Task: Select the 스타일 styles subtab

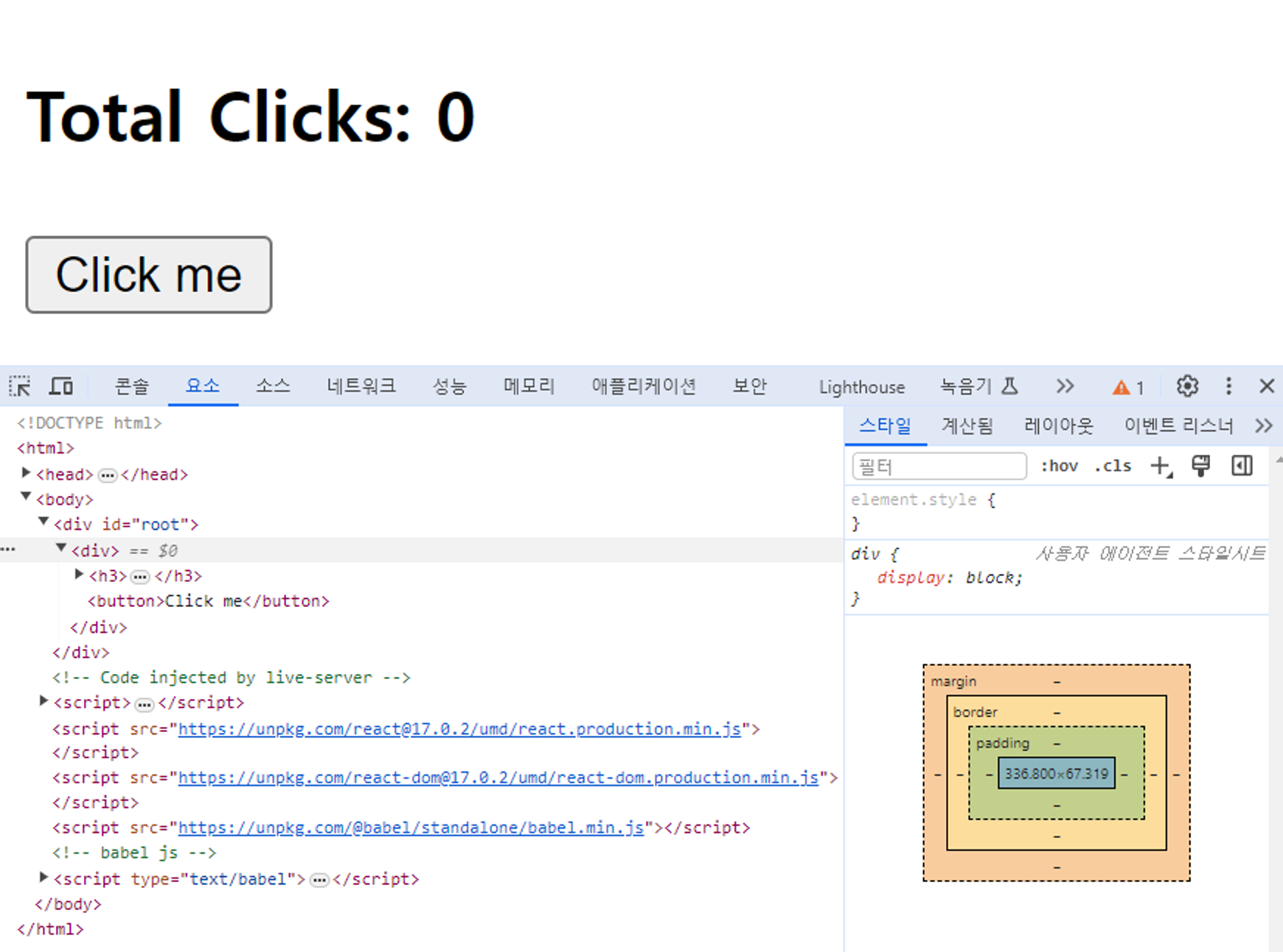Action: click(885, 425)
